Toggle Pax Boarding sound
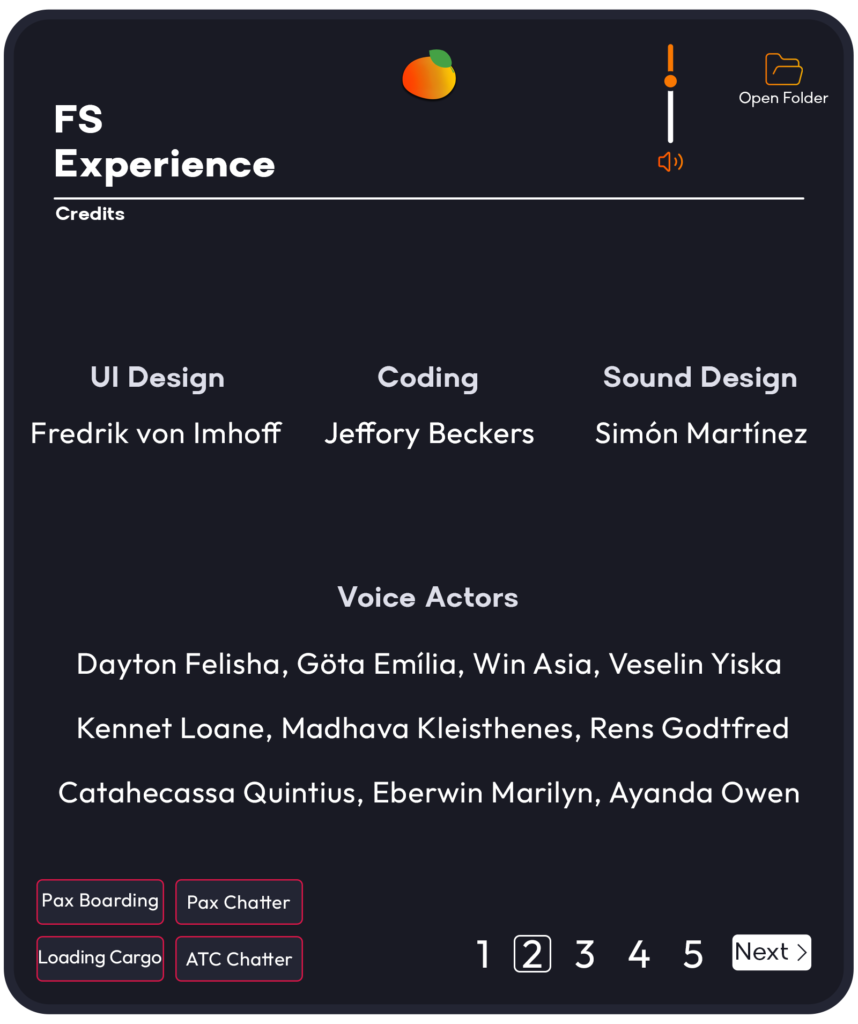Image resolution: width=858 pixels, height=1024 pixels. tap(100, 901)
